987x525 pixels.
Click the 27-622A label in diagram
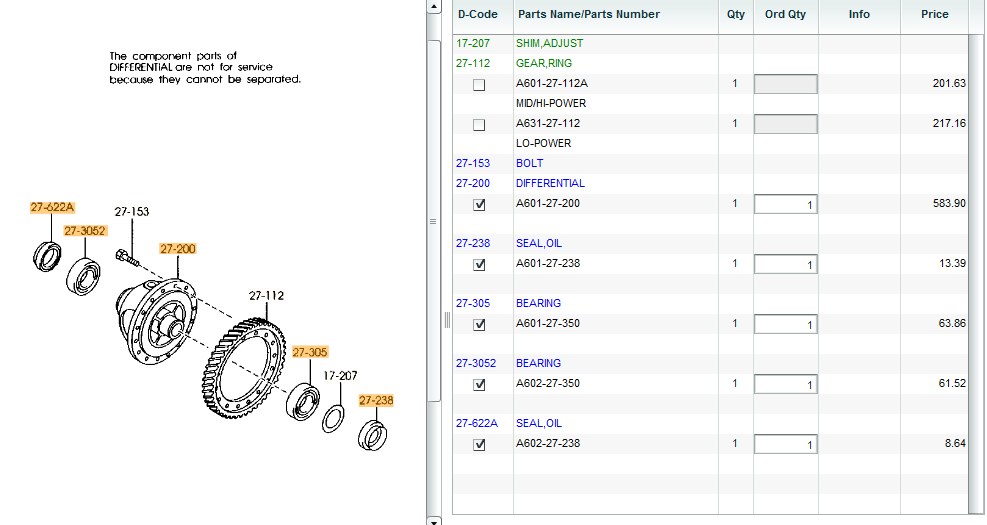52,207
